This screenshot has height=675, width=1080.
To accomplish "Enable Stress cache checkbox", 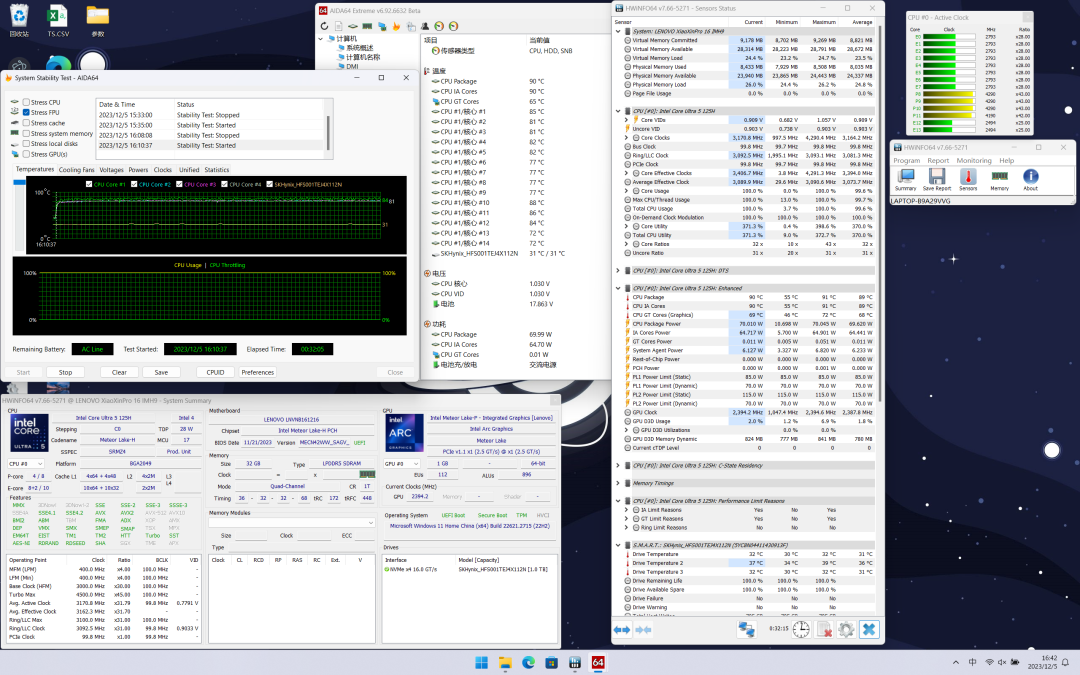I will coord(26,123).
